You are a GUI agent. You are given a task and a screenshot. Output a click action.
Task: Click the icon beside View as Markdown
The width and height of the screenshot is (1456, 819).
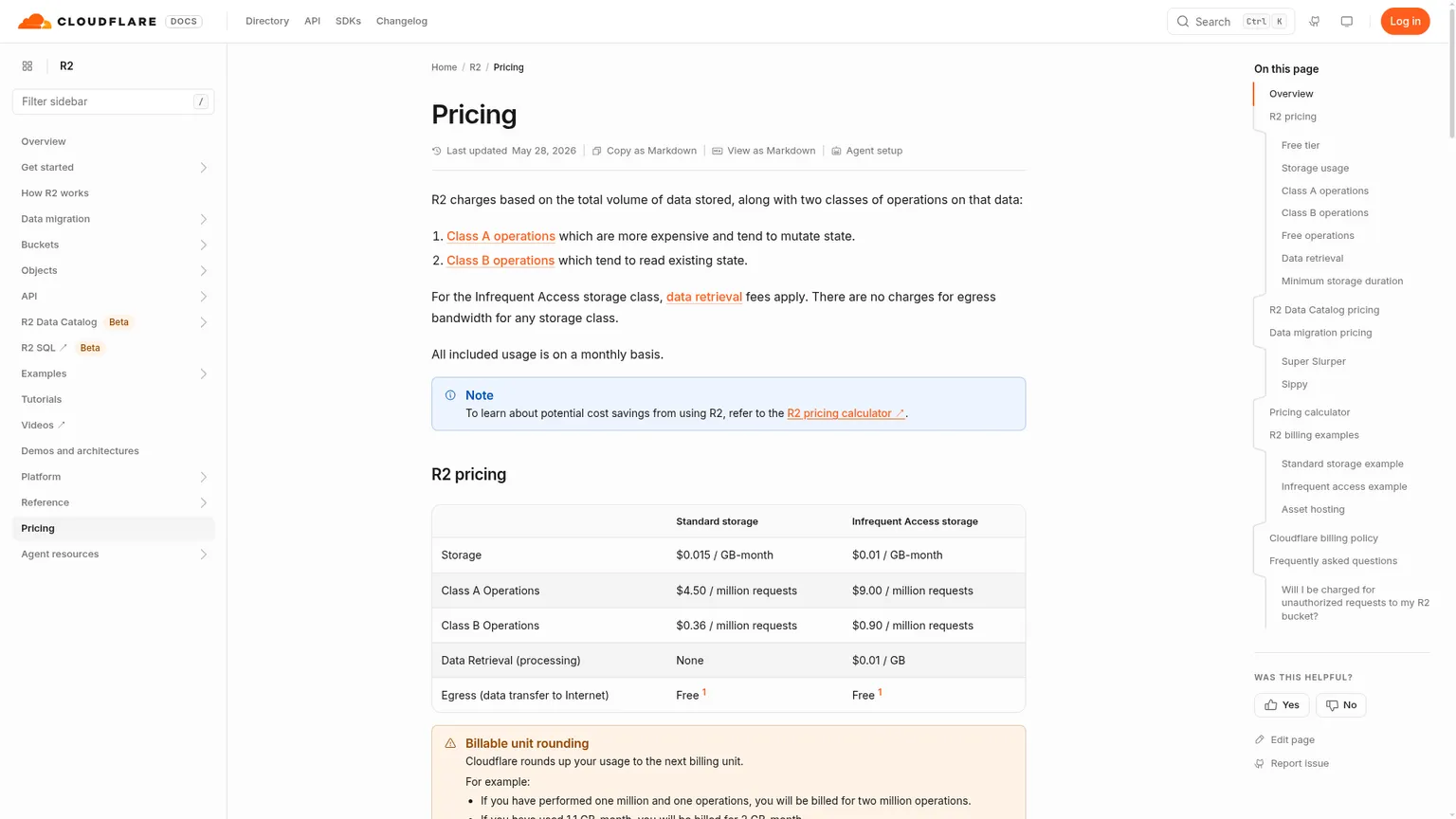pyautogui.click(x=718, y=151)
